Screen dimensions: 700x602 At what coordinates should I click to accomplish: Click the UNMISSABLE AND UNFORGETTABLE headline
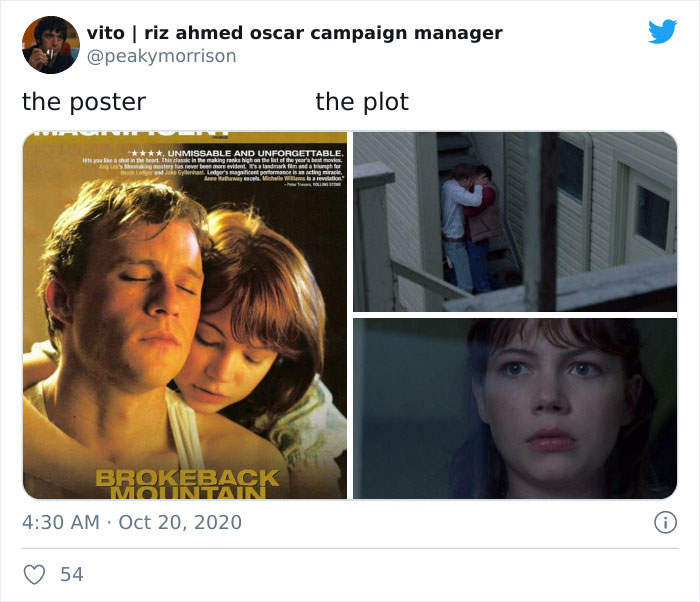(x=255, y=153)
